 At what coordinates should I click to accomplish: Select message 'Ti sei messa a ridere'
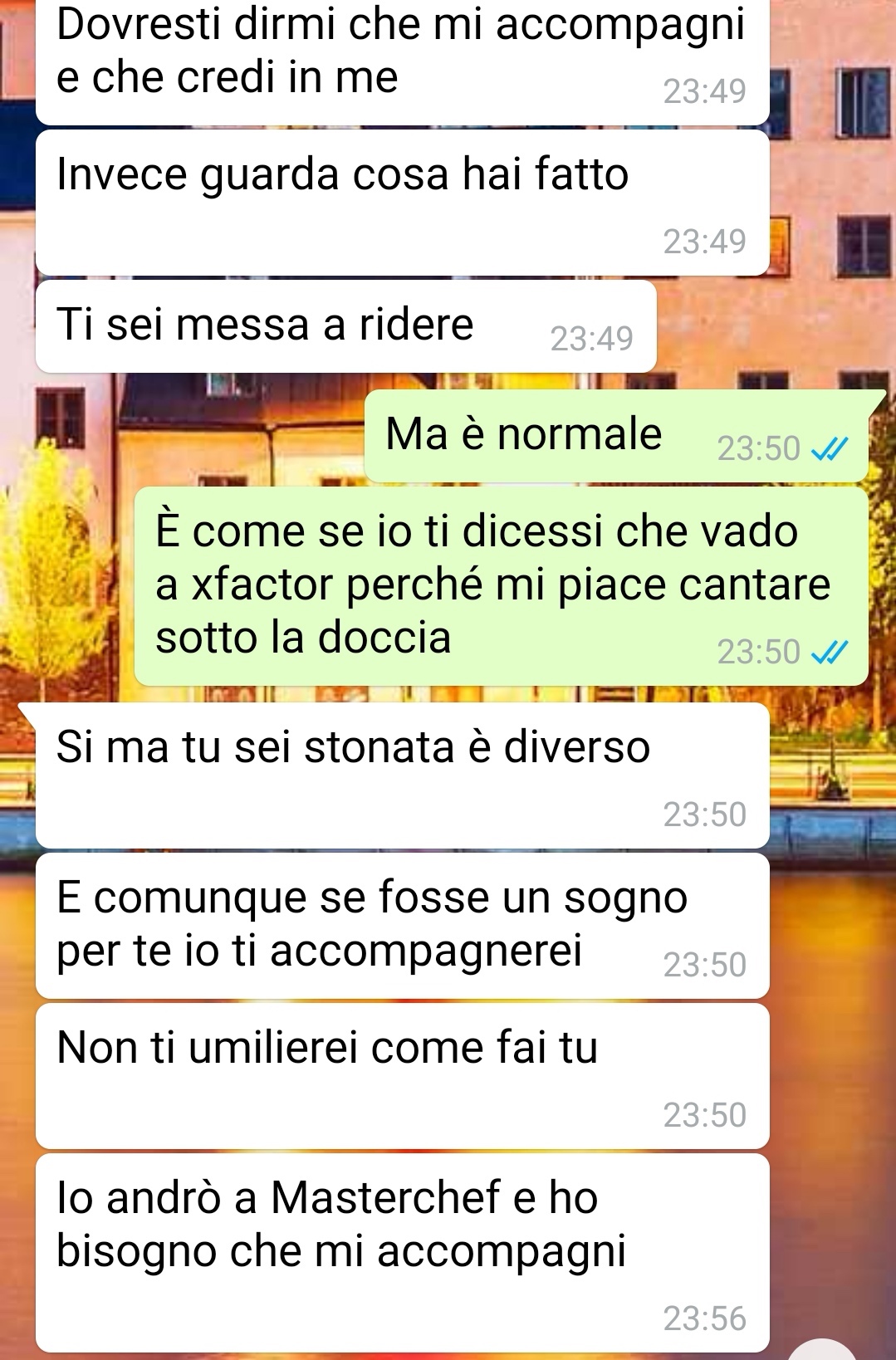click(x=346, y=326)
